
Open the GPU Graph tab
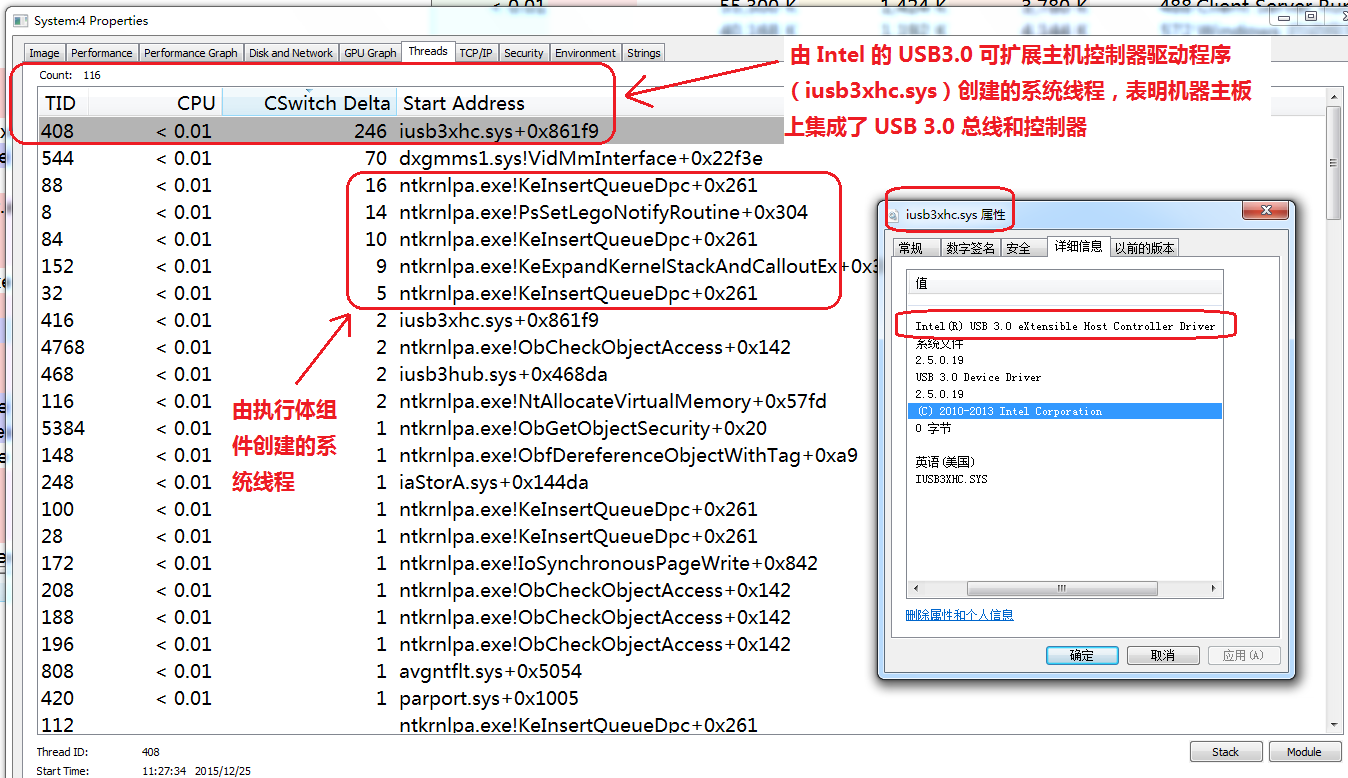click(370, 53)
